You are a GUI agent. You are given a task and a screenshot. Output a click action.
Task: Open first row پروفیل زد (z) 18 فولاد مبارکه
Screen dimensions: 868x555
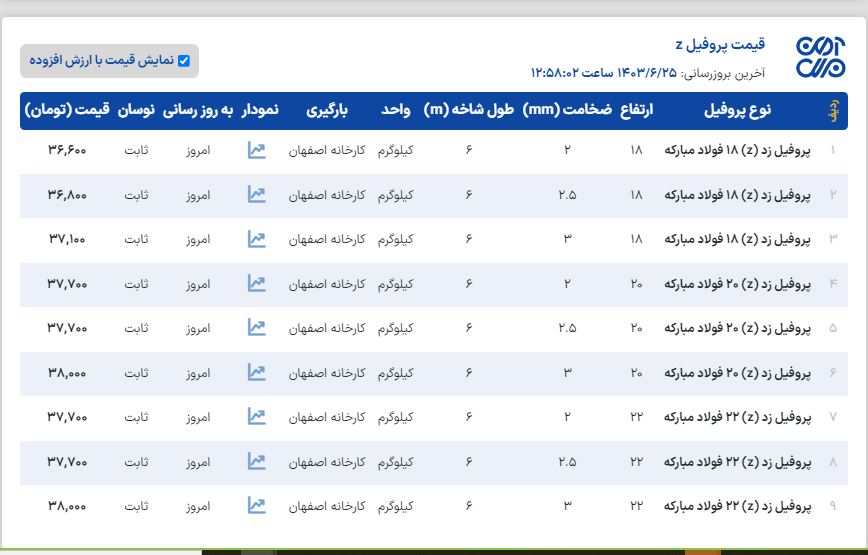pyautogui.click(x=738, y=151)
